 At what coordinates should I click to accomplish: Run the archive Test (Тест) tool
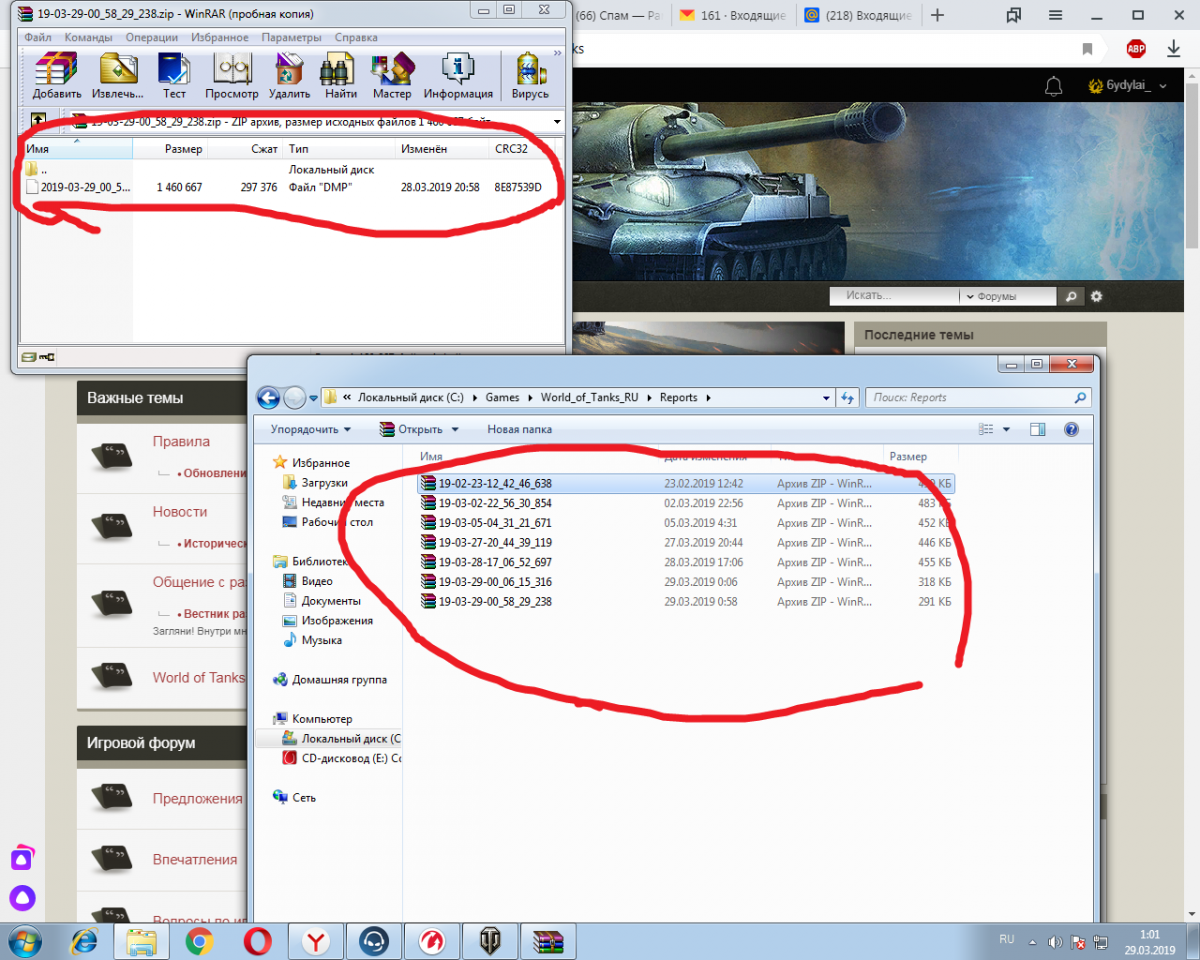point(174,74)
